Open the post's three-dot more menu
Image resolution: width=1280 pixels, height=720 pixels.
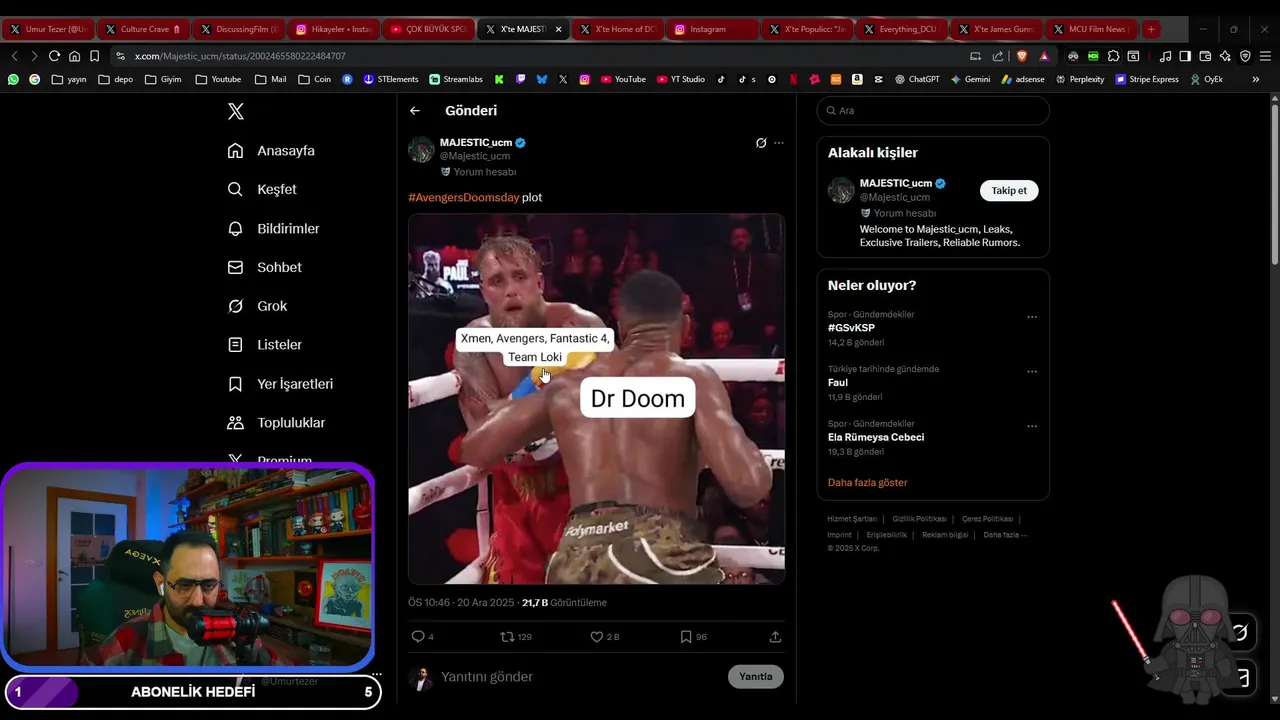click(779, 143)
